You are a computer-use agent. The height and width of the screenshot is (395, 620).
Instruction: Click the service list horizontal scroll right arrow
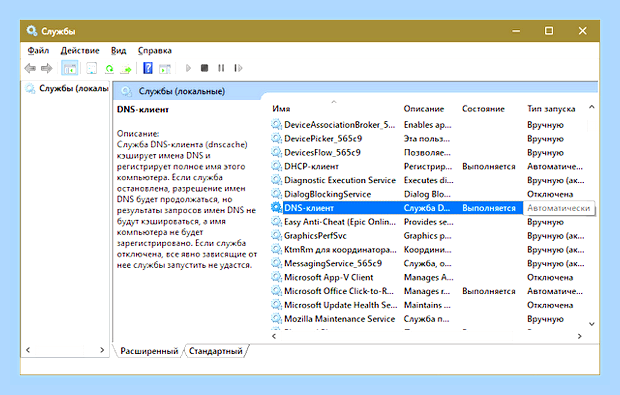[579, 336]
